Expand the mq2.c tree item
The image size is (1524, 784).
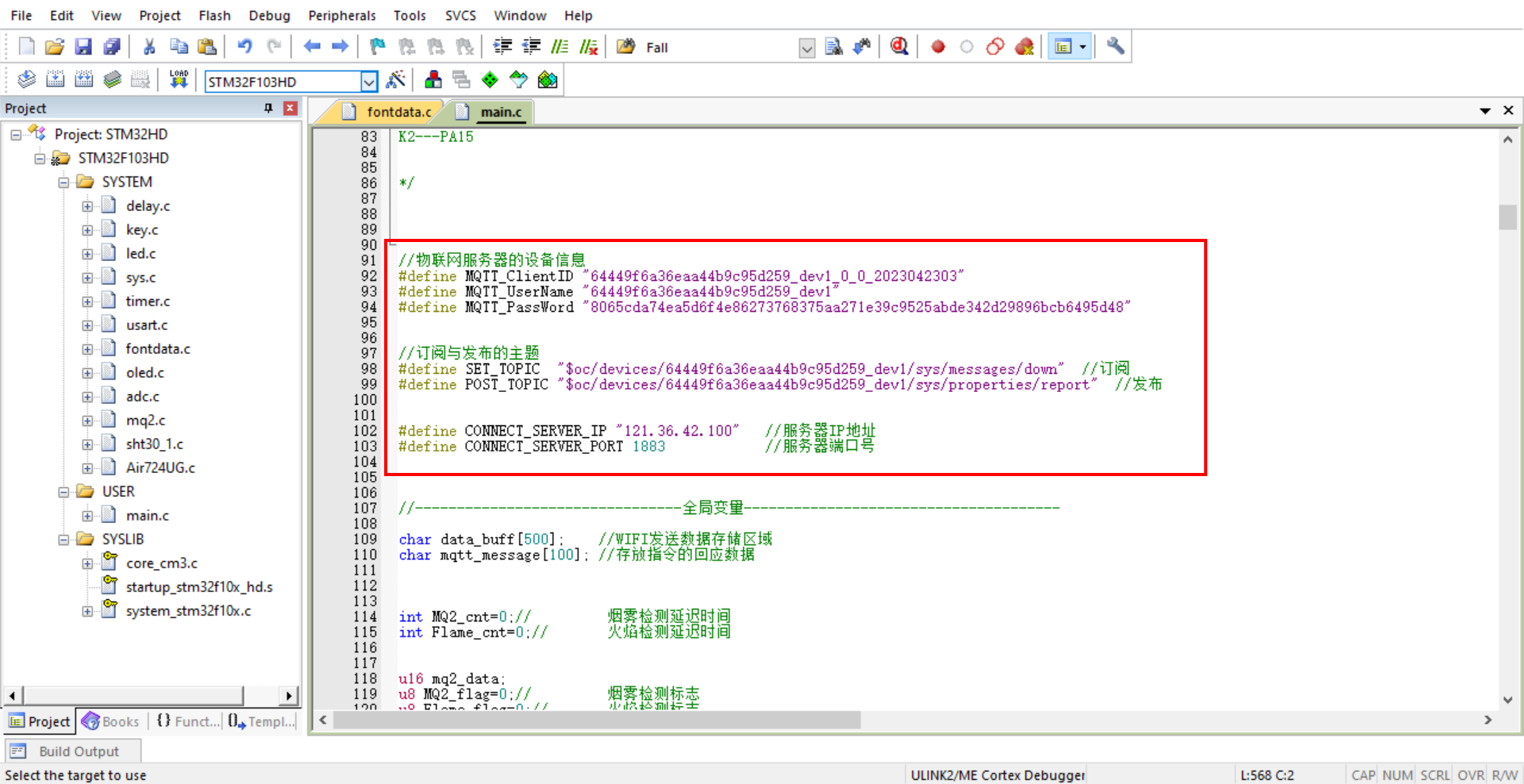point(88,420)
